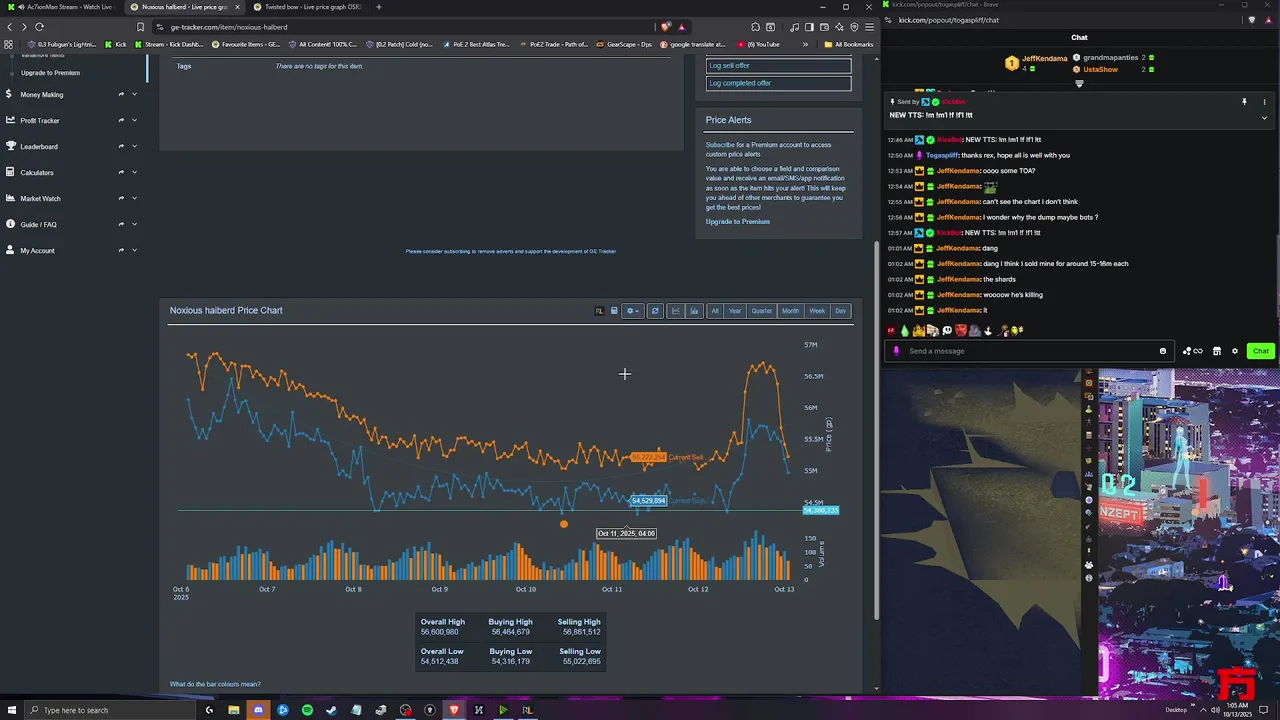Open Upgrade to Premium link under Price Alerts
Image resolution: width=1280 pixels, height=720 pixels.
click(x=737, y=221)
